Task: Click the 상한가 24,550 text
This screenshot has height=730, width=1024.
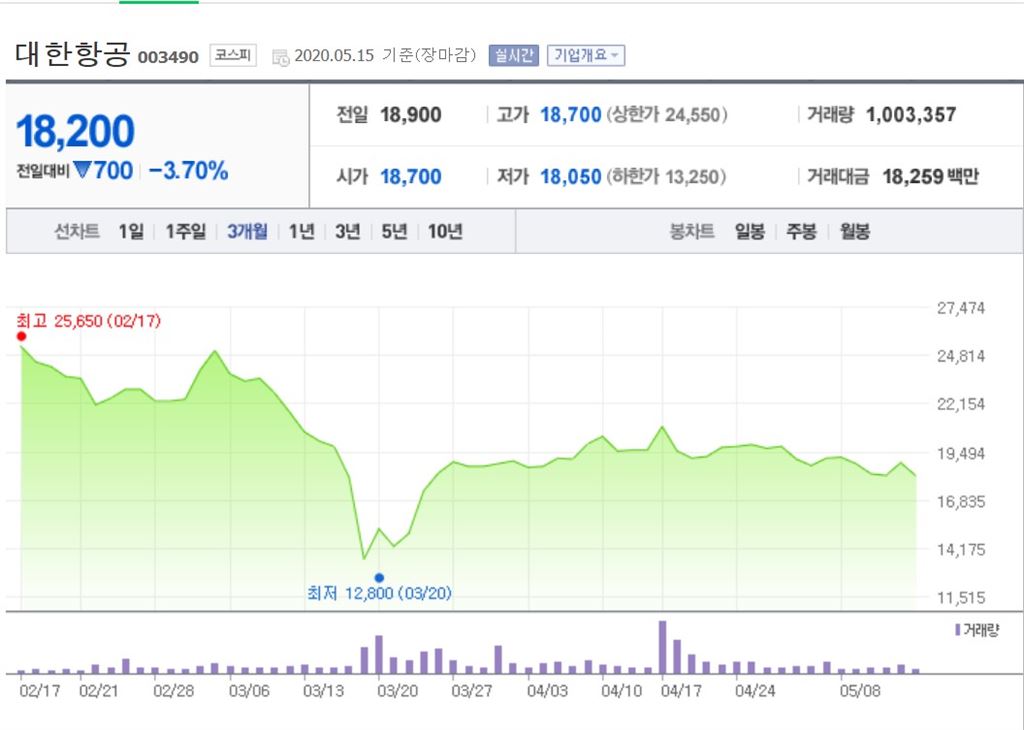Action: (x=667, y=115)
